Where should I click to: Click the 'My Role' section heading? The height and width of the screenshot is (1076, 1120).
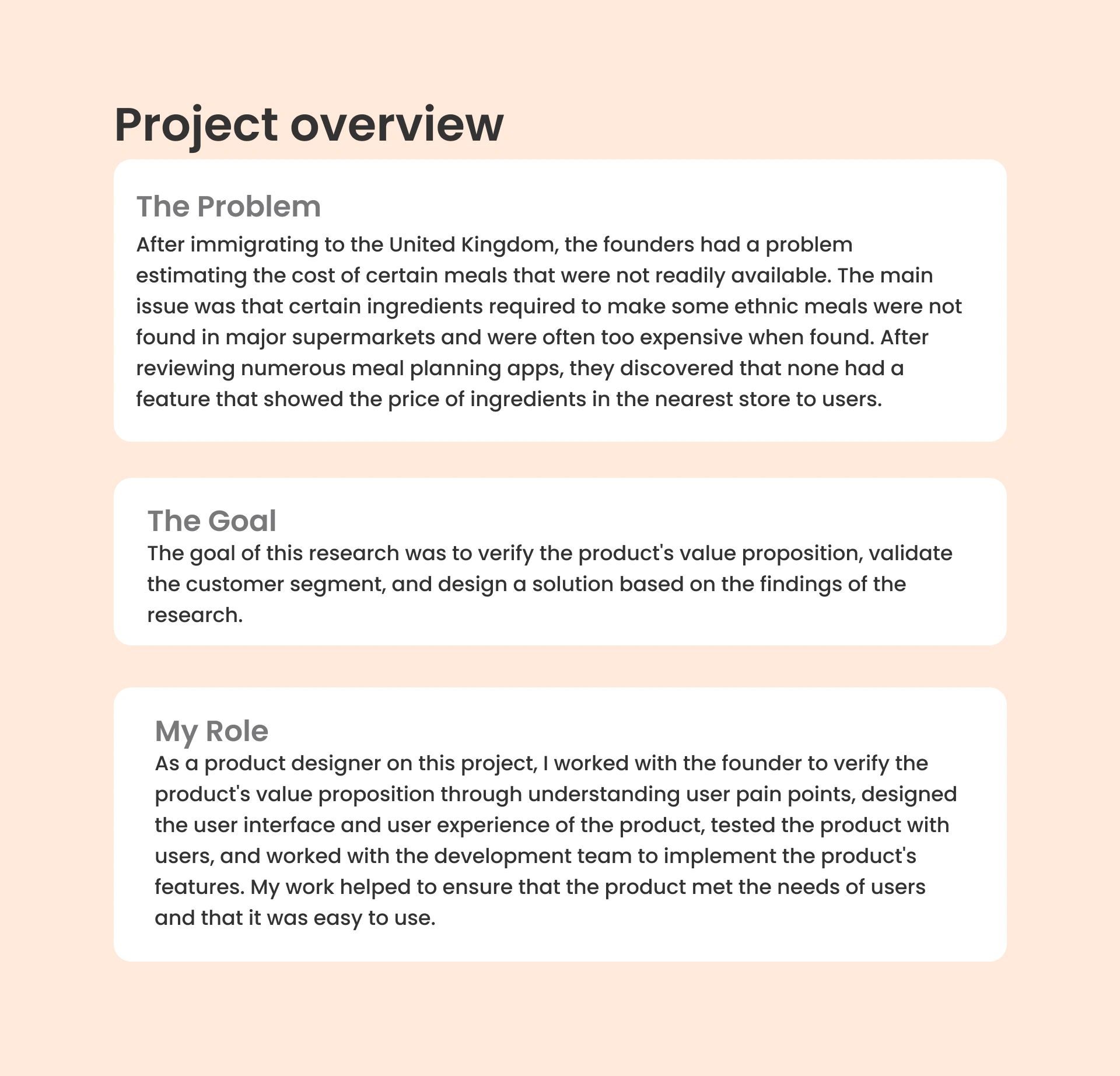(x=211, y=731)
